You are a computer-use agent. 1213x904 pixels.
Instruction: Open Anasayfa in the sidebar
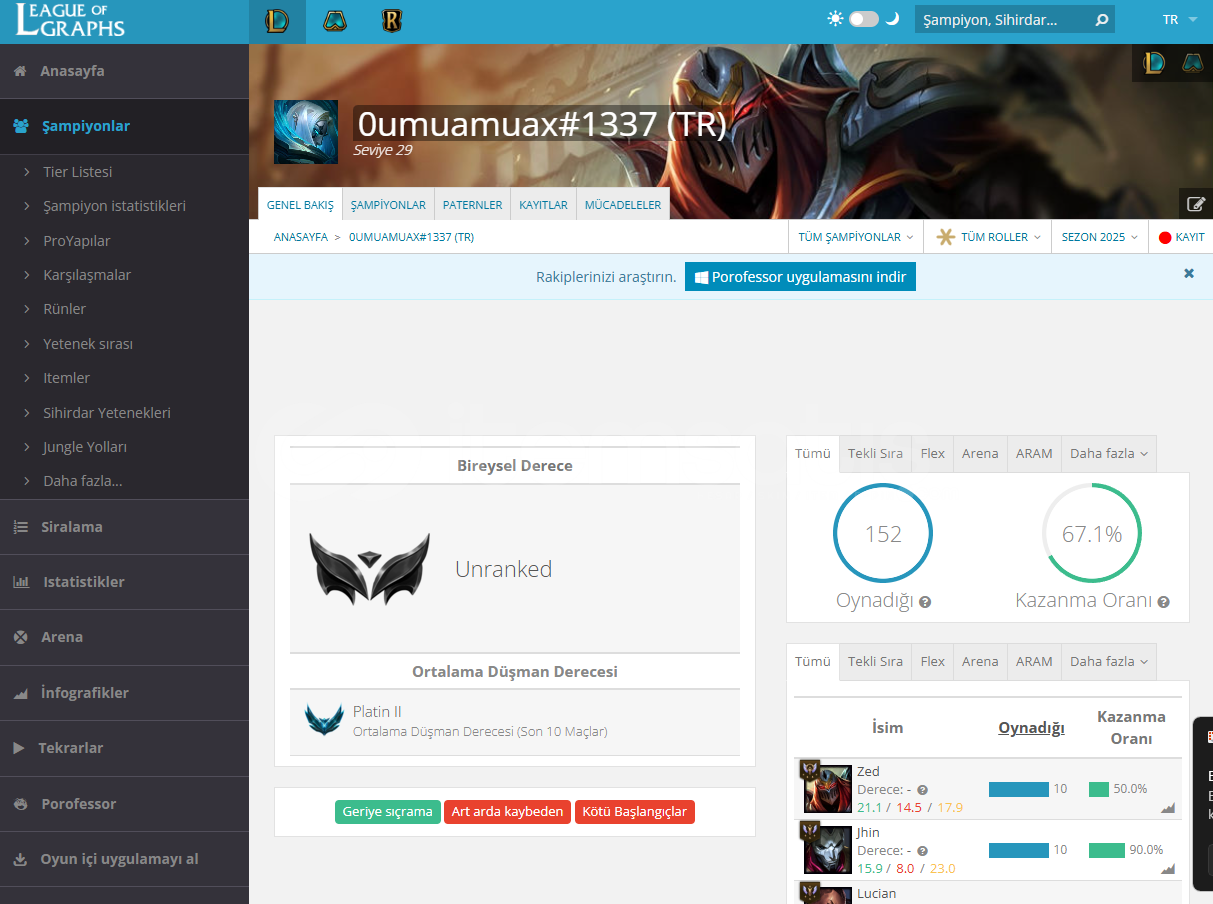[x=124, y=71]
